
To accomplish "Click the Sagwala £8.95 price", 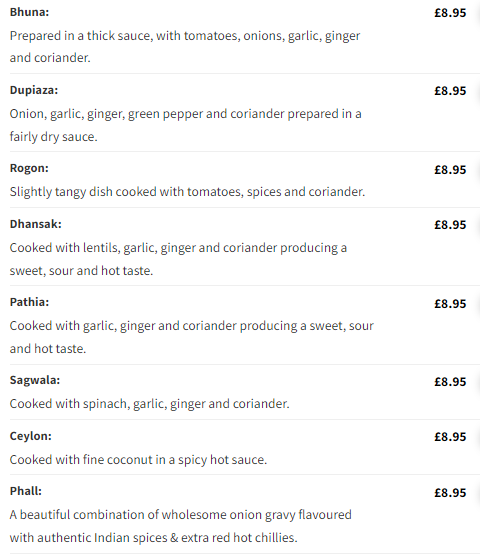I will (450, 382).
